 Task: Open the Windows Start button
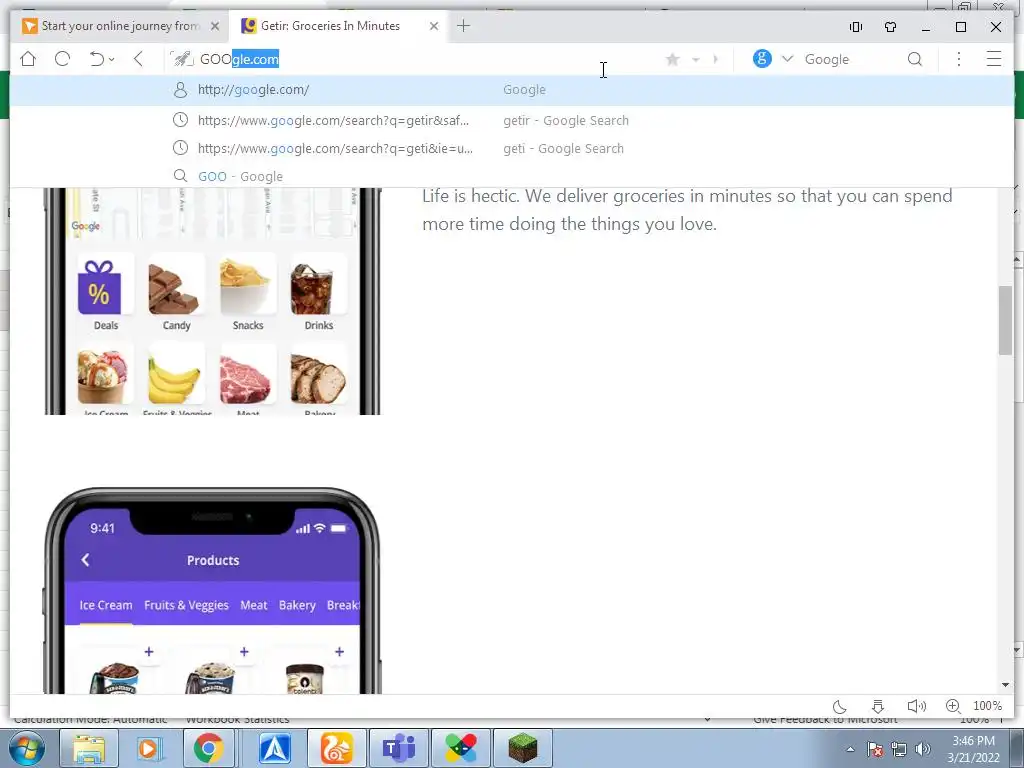click(25, 748)
